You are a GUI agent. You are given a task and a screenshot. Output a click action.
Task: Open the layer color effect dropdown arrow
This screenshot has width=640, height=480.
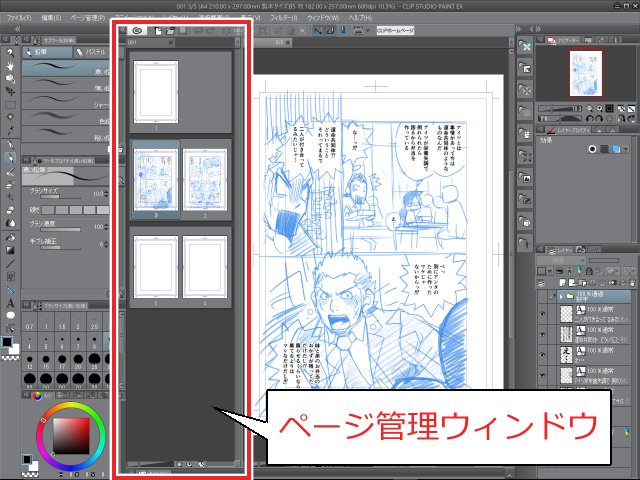click(626, 149)
